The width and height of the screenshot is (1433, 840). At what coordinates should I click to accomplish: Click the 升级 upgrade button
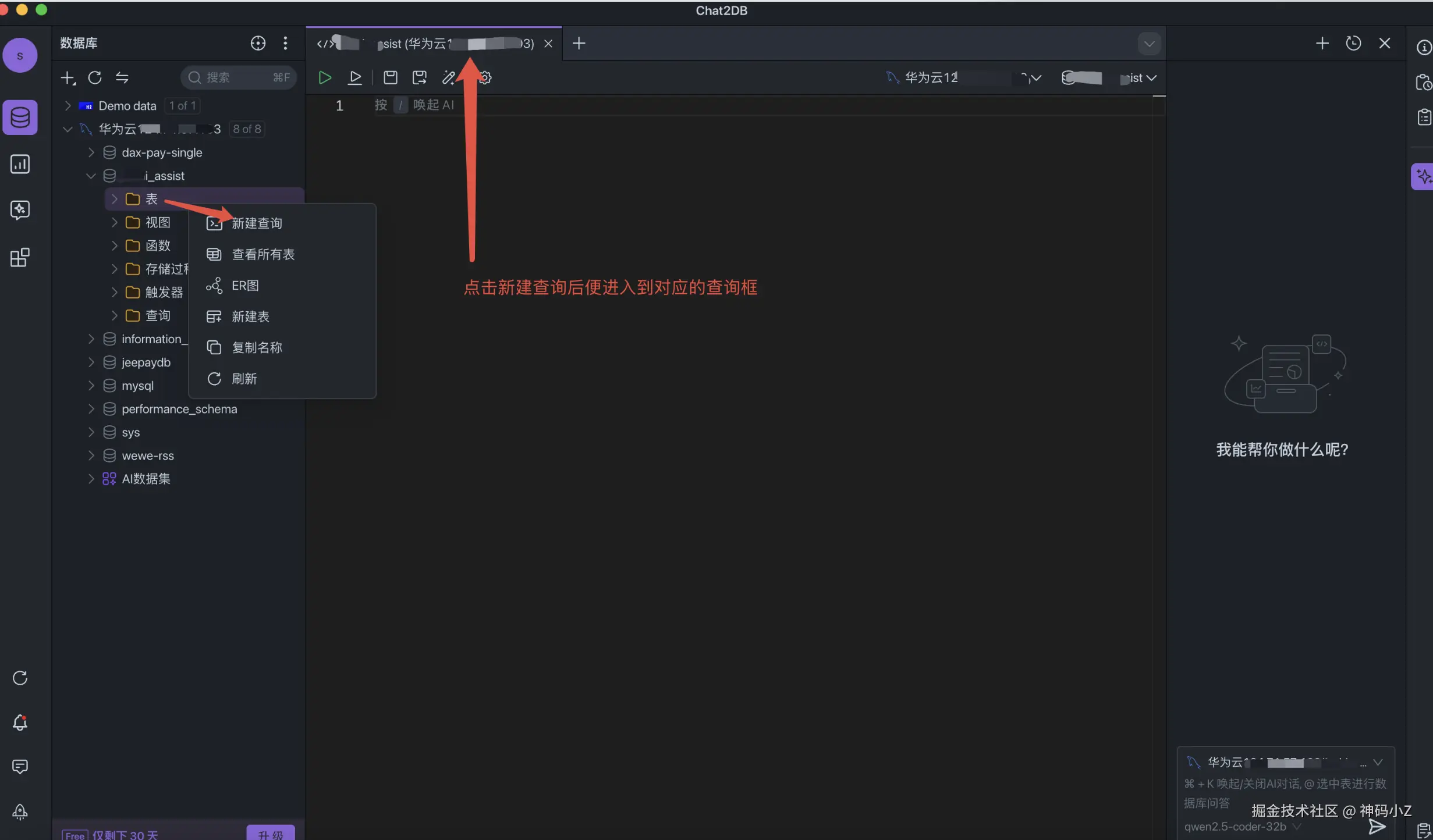point(270,834)
